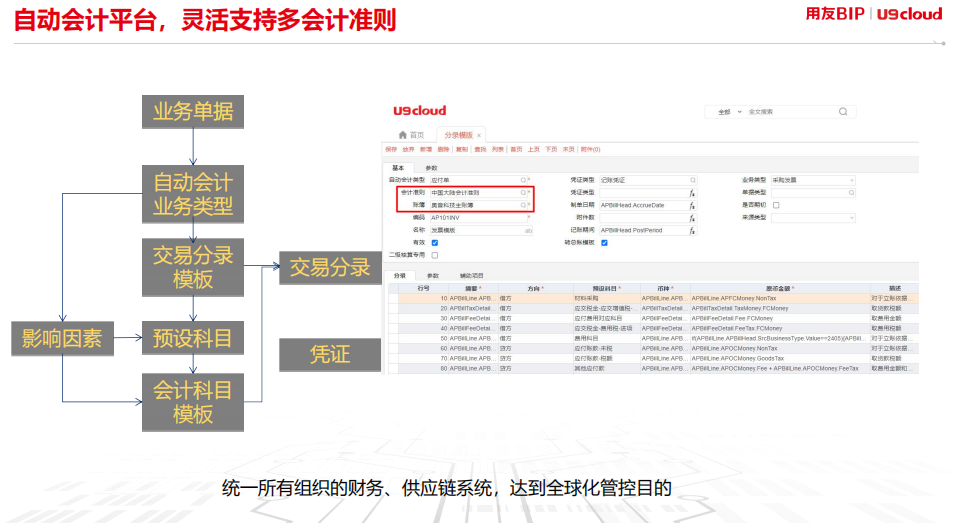Select the 参数 tab next to 分录
This screenshot has height=523, width=957.
tap(433, 276)
